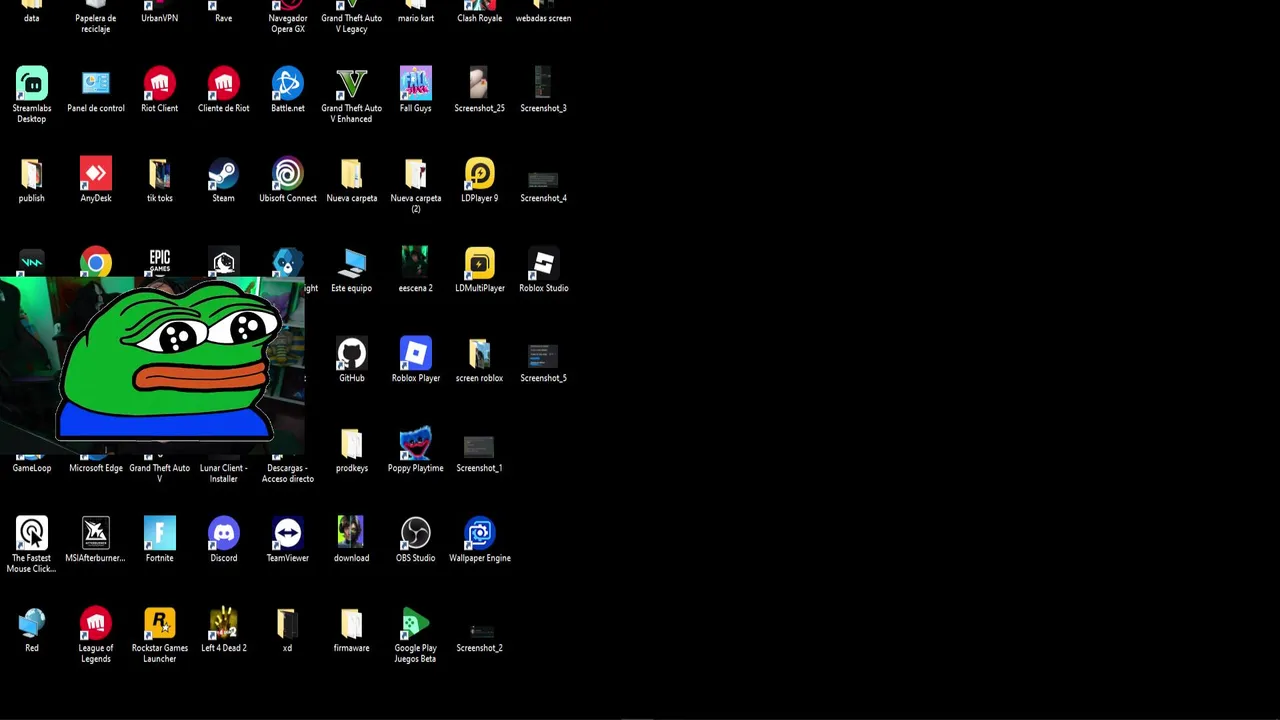
Task: Click the Microsoft Edge label
Action: (x=96, y=468)
